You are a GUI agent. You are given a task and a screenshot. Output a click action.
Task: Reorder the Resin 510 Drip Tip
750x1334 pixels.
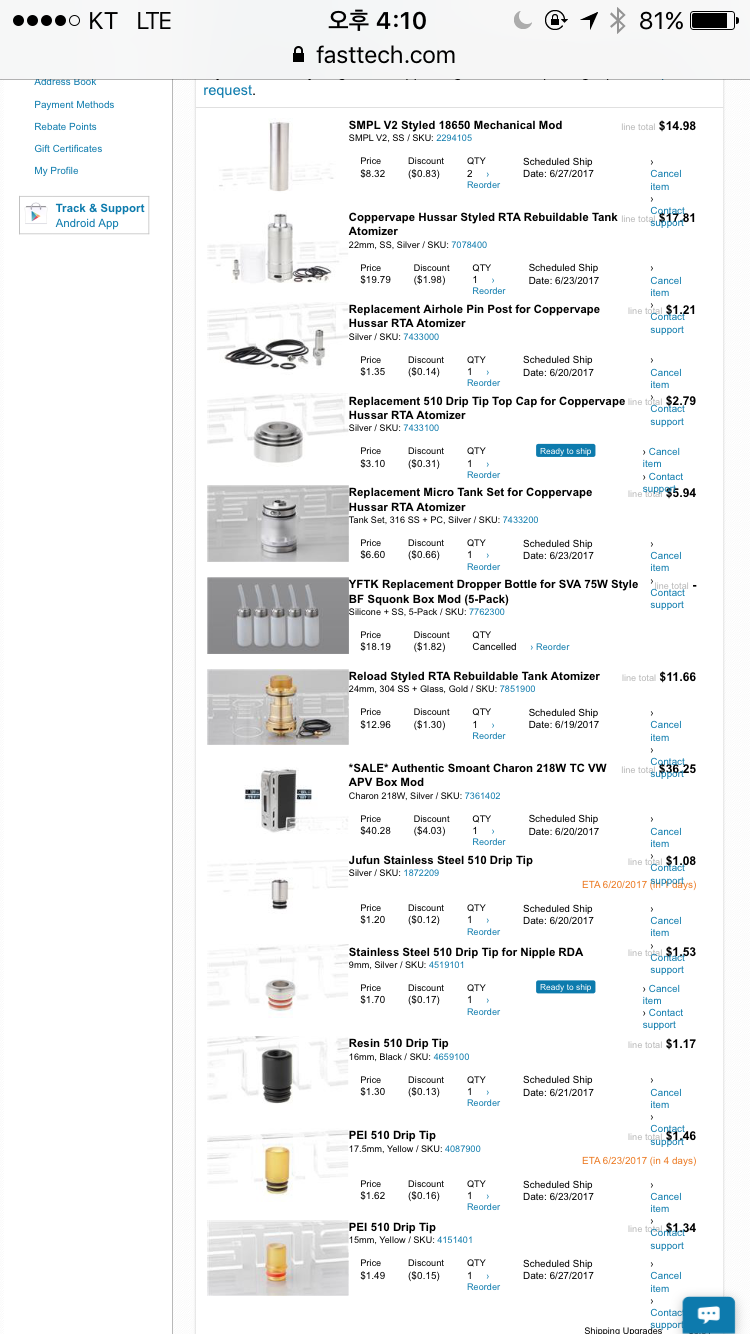[483, 1103]
